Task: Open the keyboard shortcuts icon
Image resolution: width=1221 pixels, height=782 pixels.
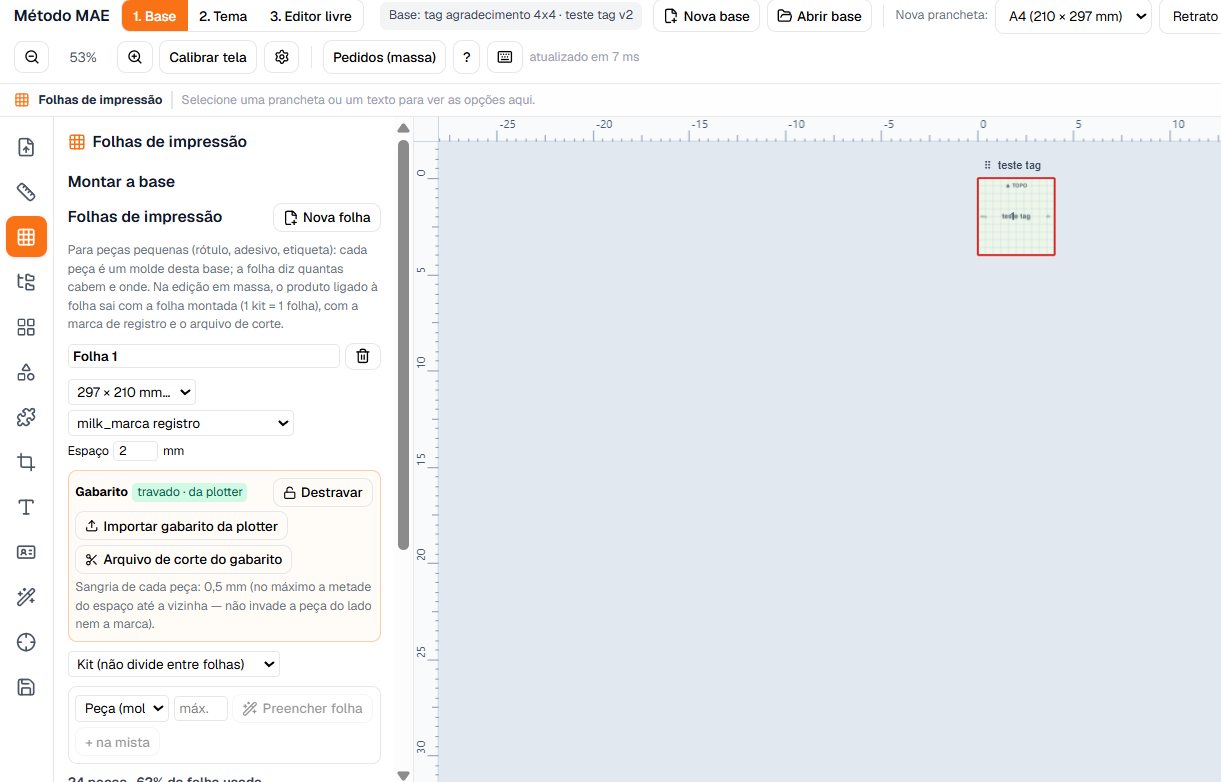Action: pyautogui.click(x=505, y=57)
